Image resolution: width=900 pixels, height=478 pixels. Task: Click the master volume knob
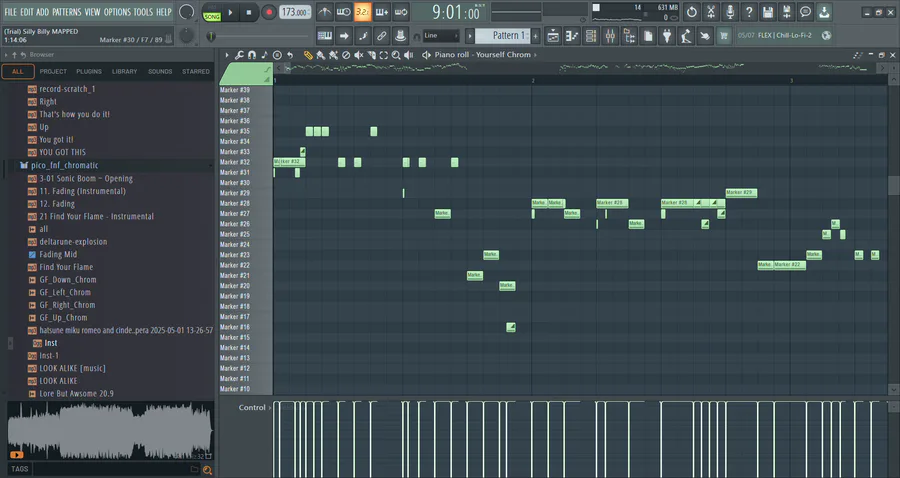[x=187, y=12]
